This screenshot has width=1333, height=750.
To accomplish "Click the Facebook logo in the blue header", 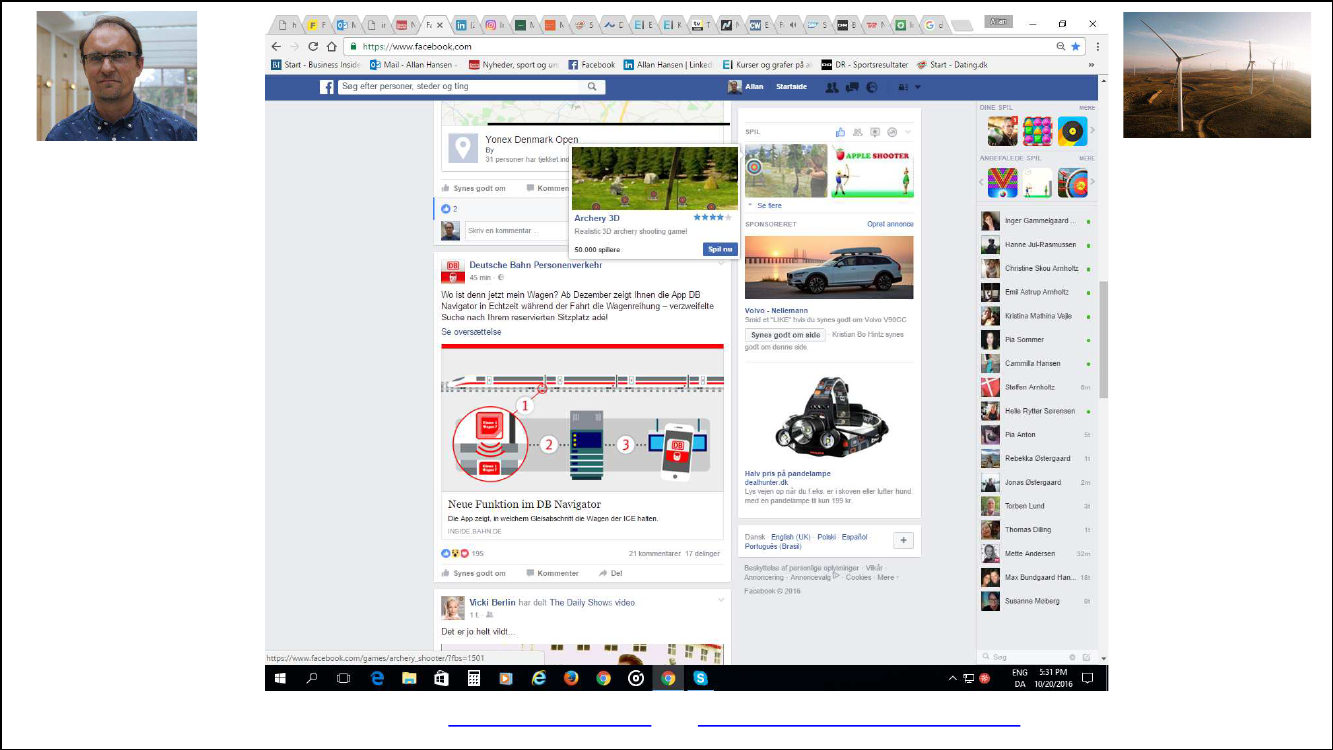I will (x=326, y=87).
